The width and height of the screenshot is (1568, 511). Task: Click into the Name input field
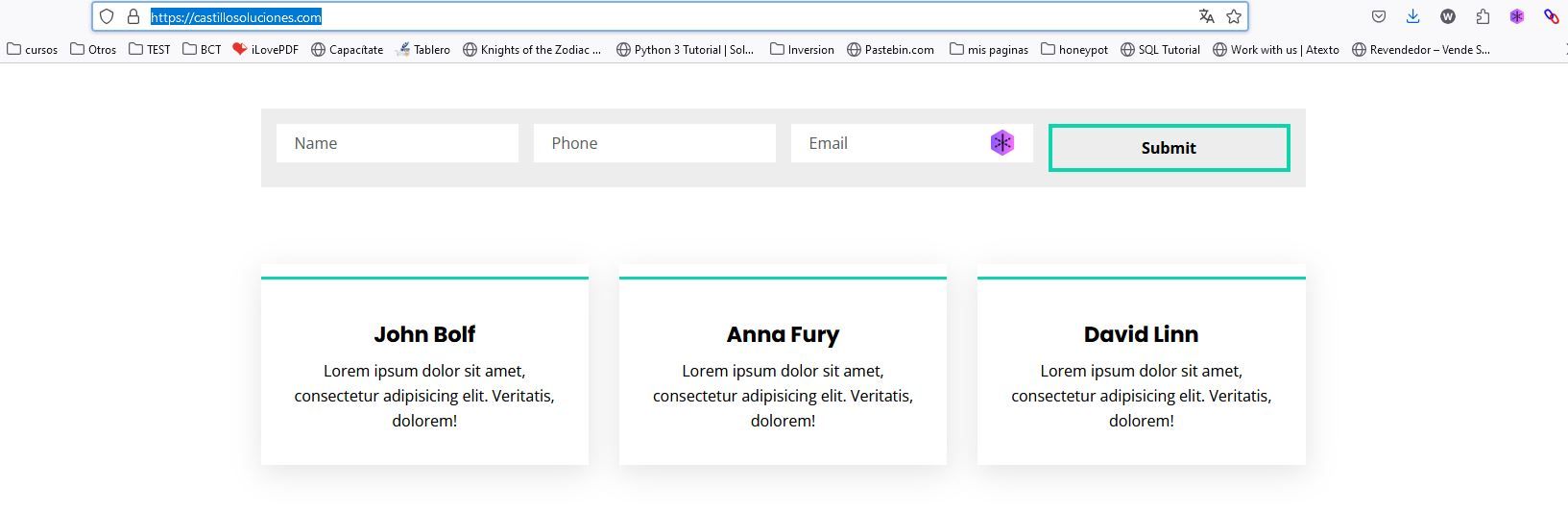(398, 143)
